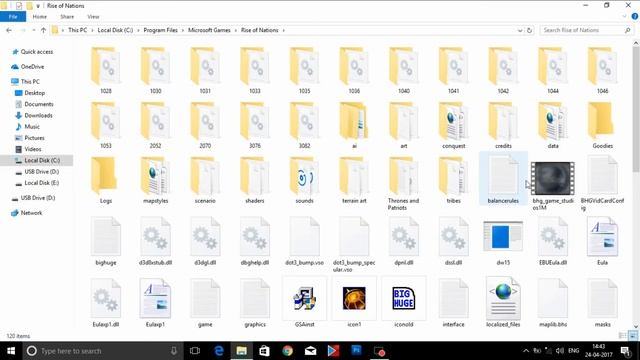Open Explorer help with question mark
This screenshot has height=360, width=640.
tap(635, 17)
